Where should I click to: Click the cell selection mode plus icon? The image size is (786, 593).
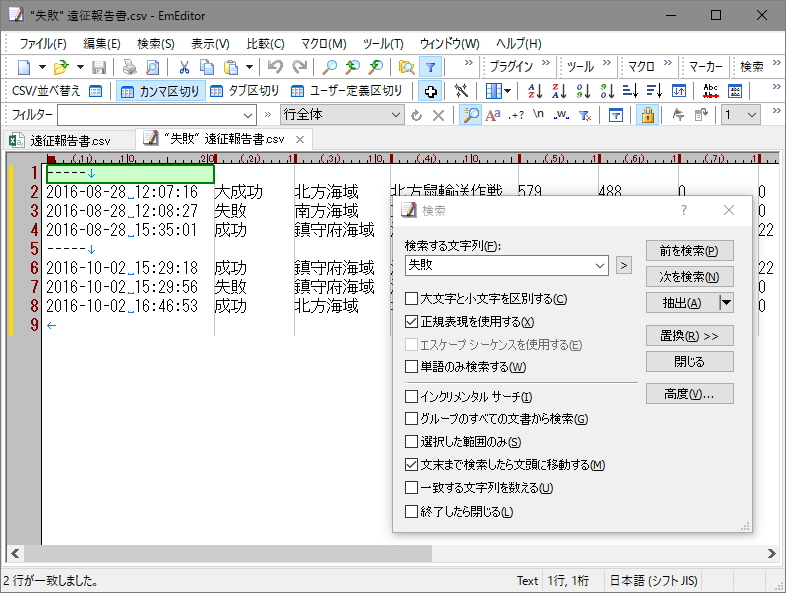(x=430, y=91)
